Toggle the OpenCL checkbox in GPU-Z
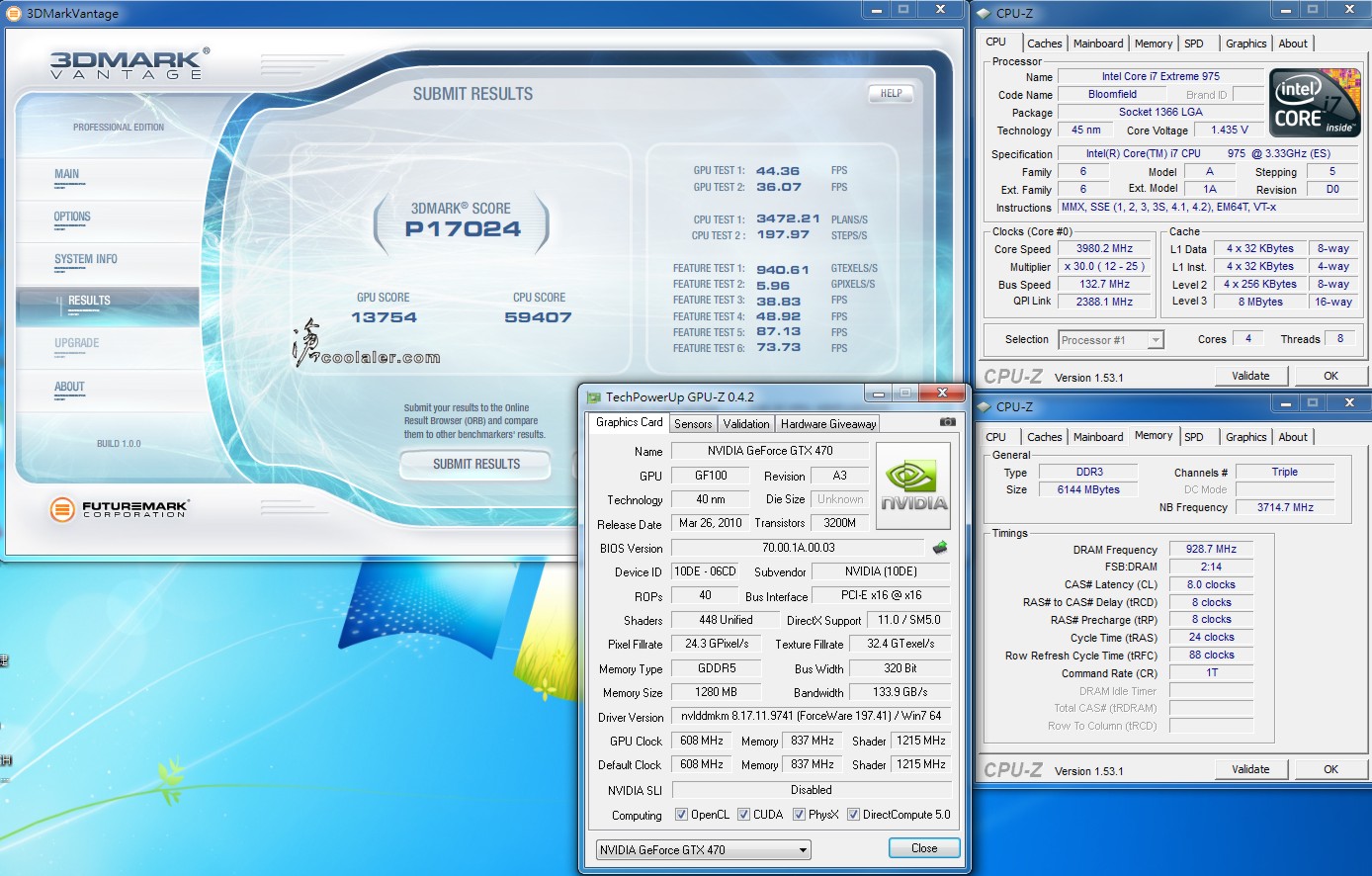Screen dimensions: 1372x876 click(x=681, y=815)
